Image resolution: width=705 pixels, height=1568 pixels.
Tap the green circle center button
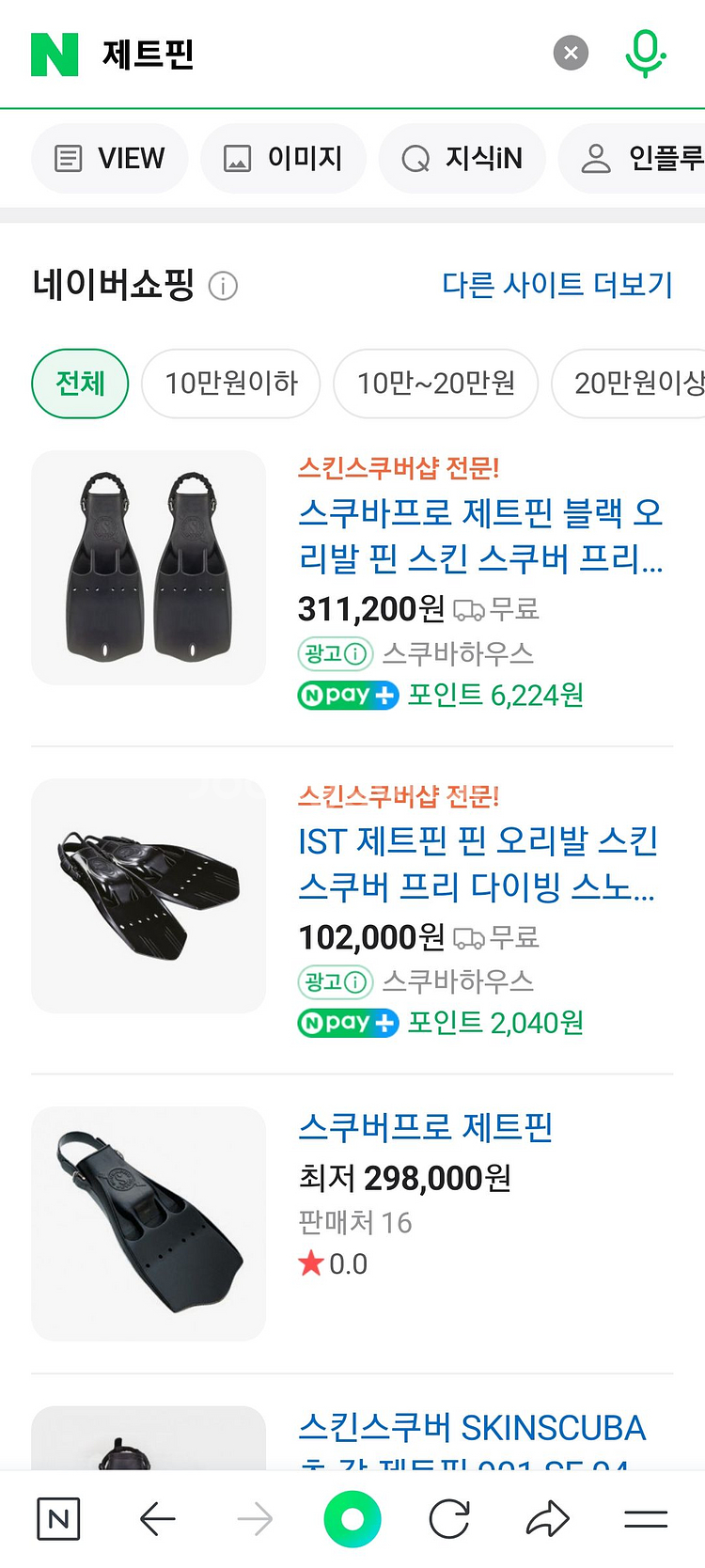point(352,1518)
